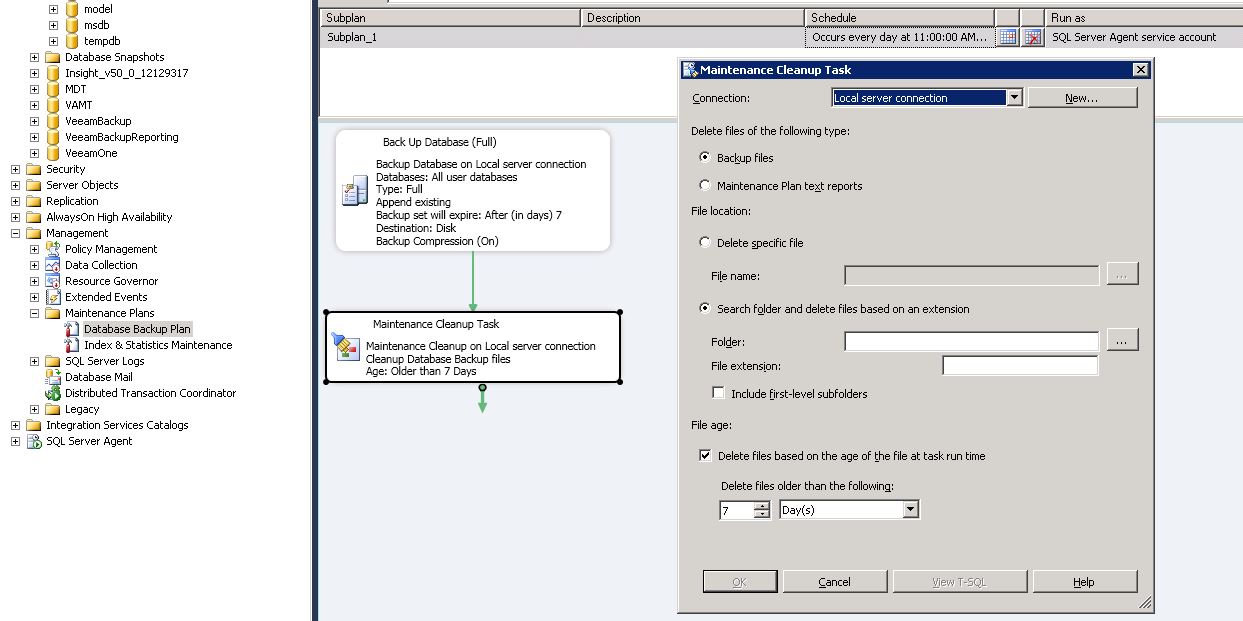Image resolution: width=1243 pixels, height=621 pixels.
Task: Click the VAMT database icon
Action: click(x=53, y=105)
